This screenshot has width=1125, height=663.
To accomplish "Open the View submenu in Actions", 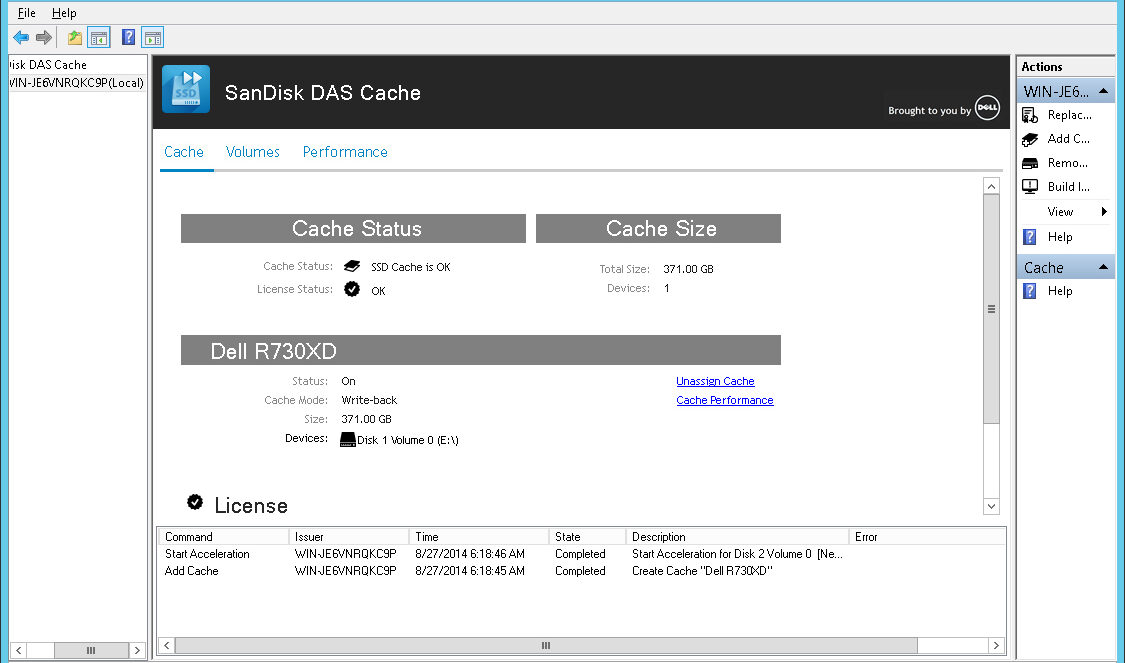I will coord(1060,212).
